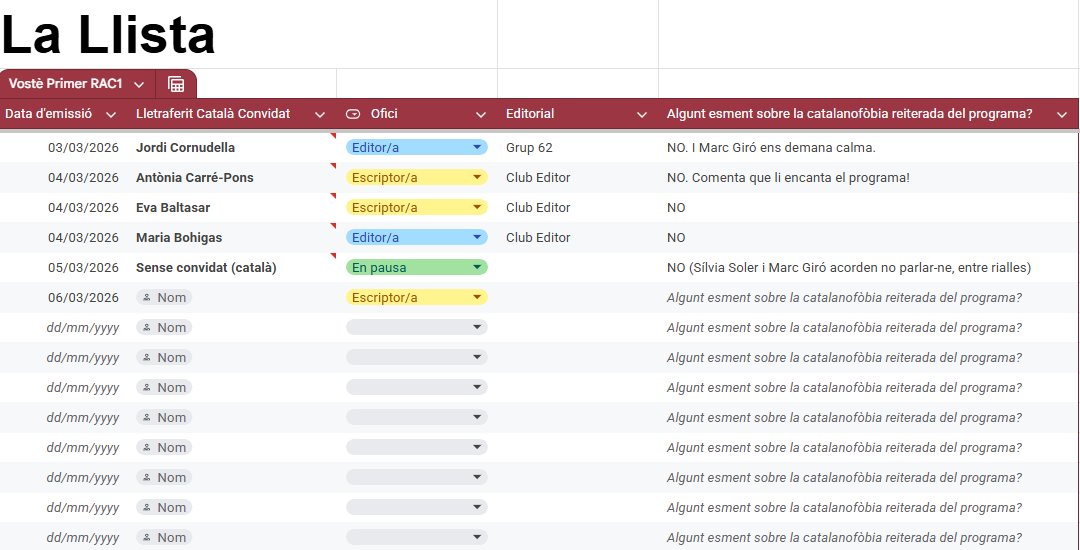Screen dimensions: 1080x550
Task: Change Jordi Cornudella's Editor/a dropdown chip
Action: pos(417,147)
